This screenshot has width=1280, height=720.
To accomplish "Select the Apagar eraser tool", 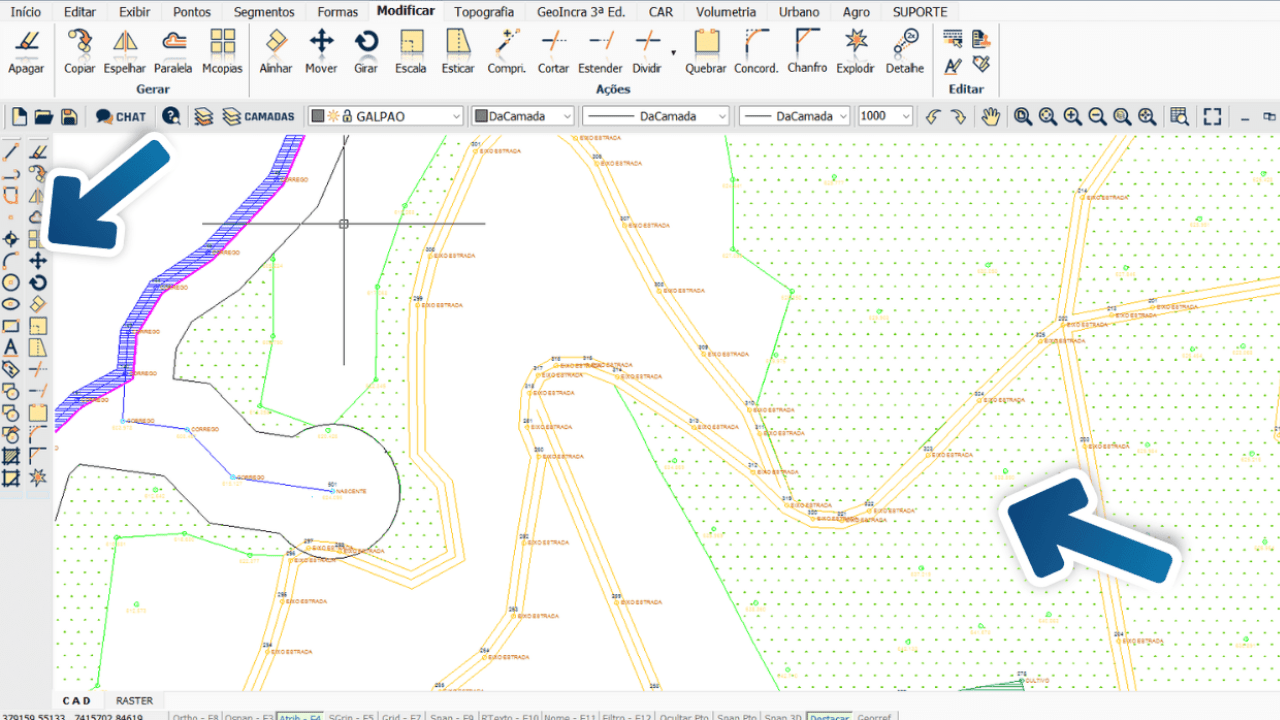I will tap(26, 51).
